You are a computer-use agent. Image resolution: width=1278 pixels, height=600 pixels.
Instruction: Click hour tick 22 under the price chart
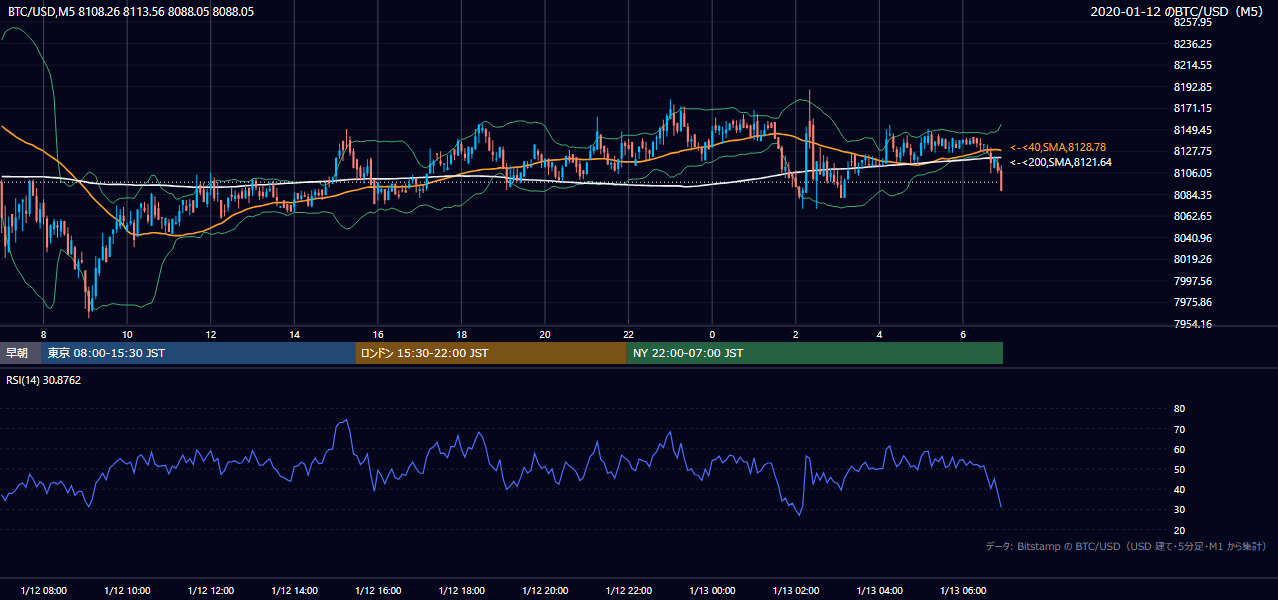(628, 334)
